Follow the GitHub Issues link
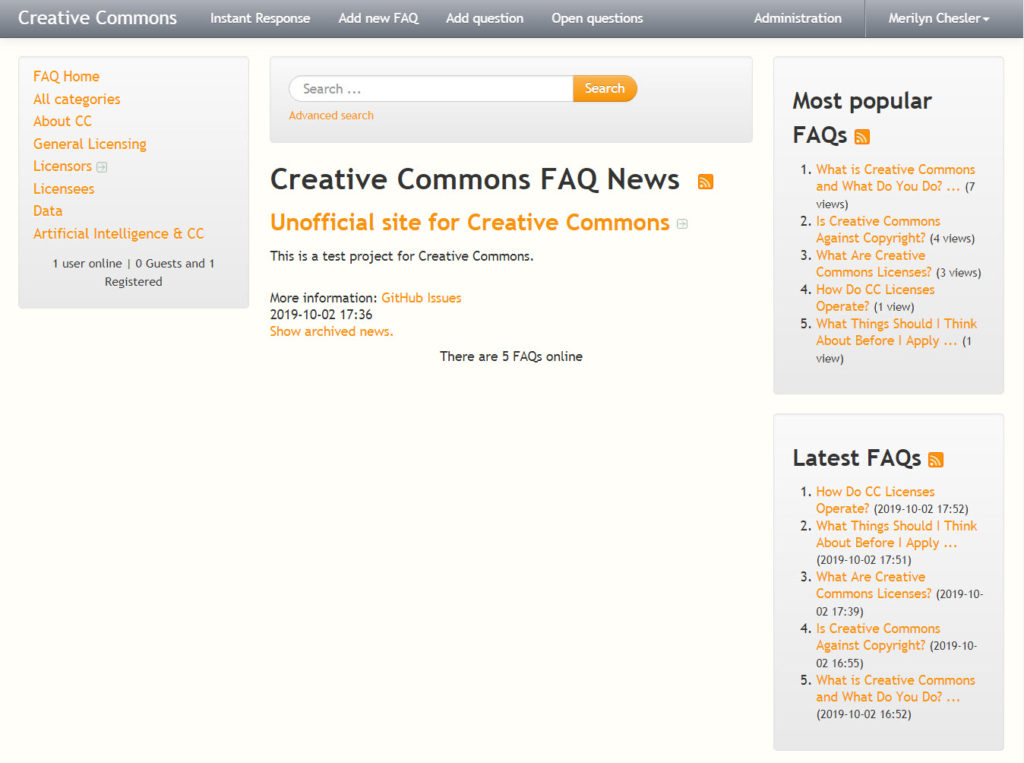The width and height of the screenshot is (1024, 763). click(x=421, y=298)
